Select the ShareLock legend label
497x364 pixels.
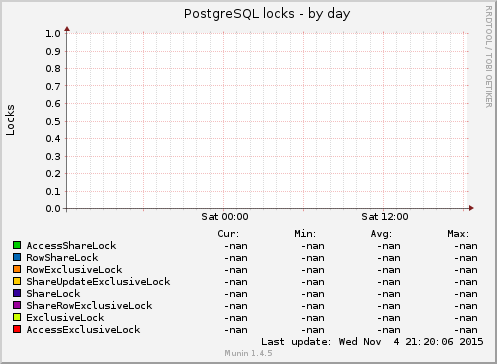pyautogui.click(x=53, y=294)
